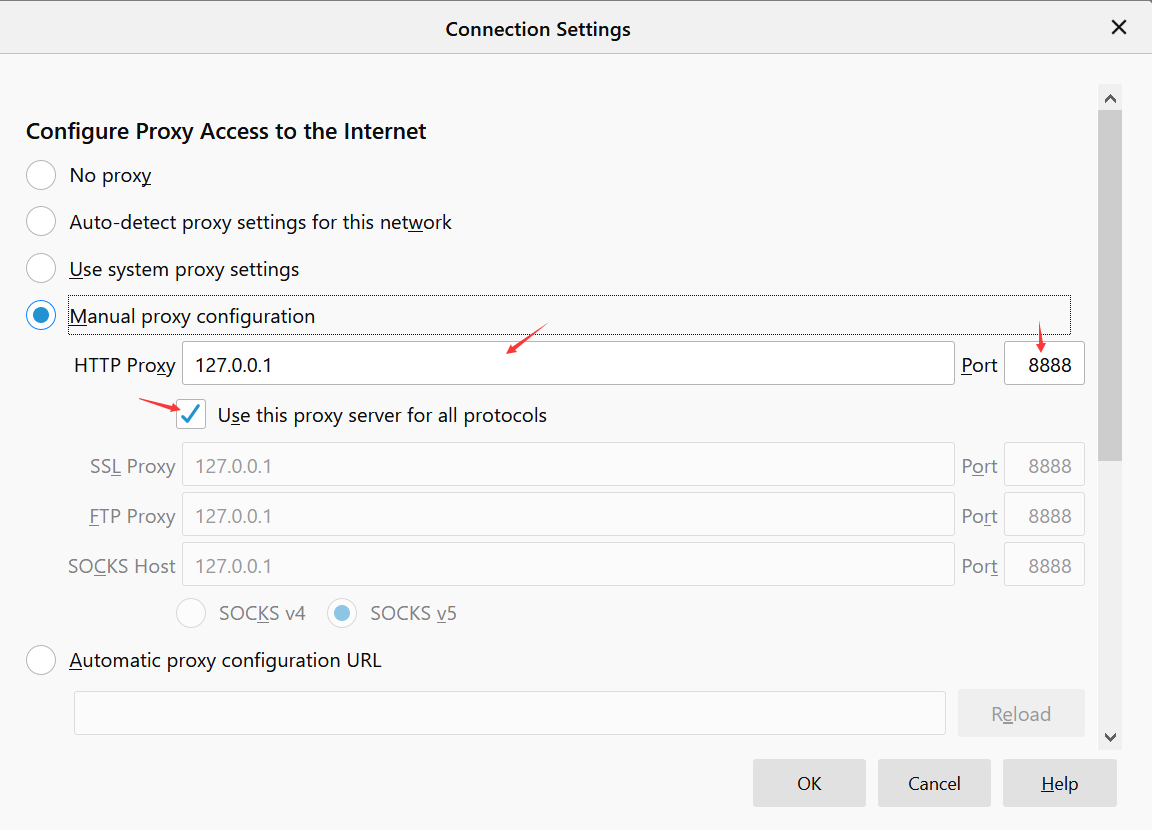Select the SOCKS v4 radio button

coord(191,613)
